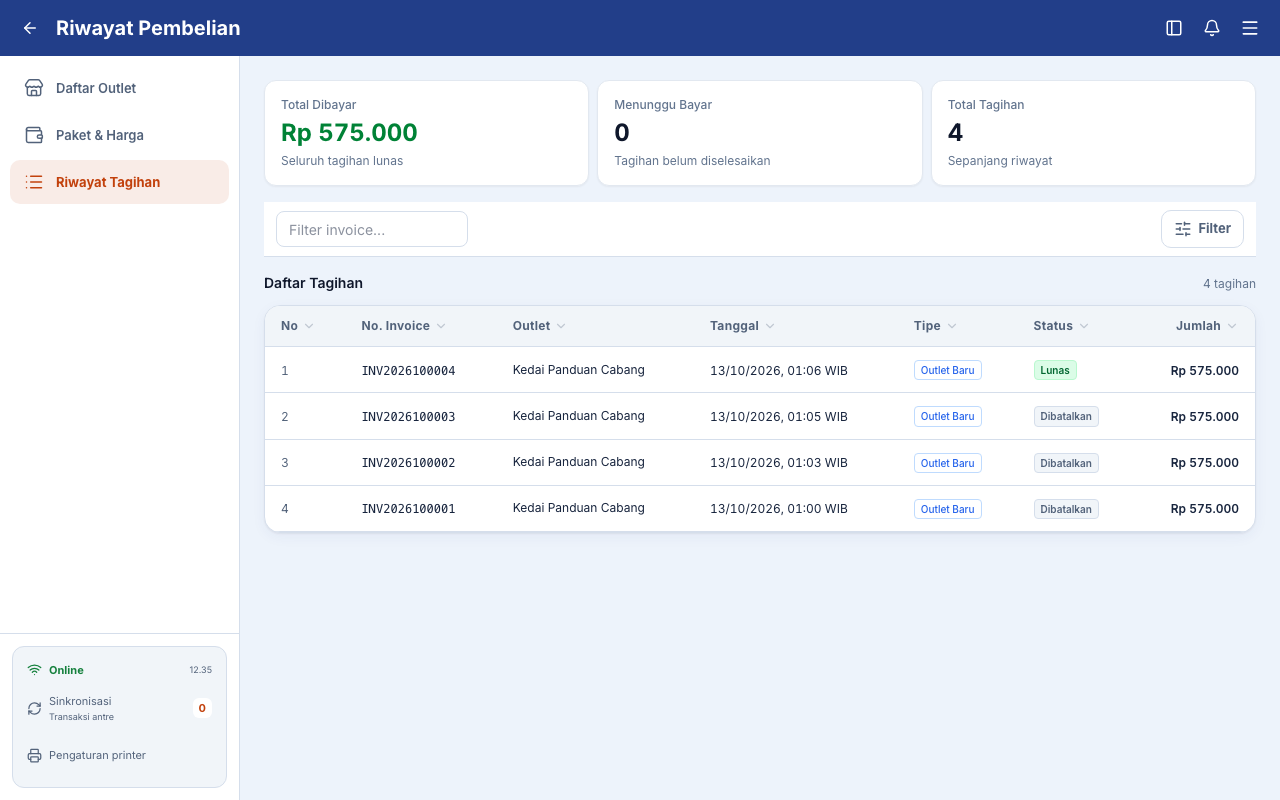Click the Paket & Harga wallet icon
Viewport: 1280px width, 800px height.
click(34, 135)
